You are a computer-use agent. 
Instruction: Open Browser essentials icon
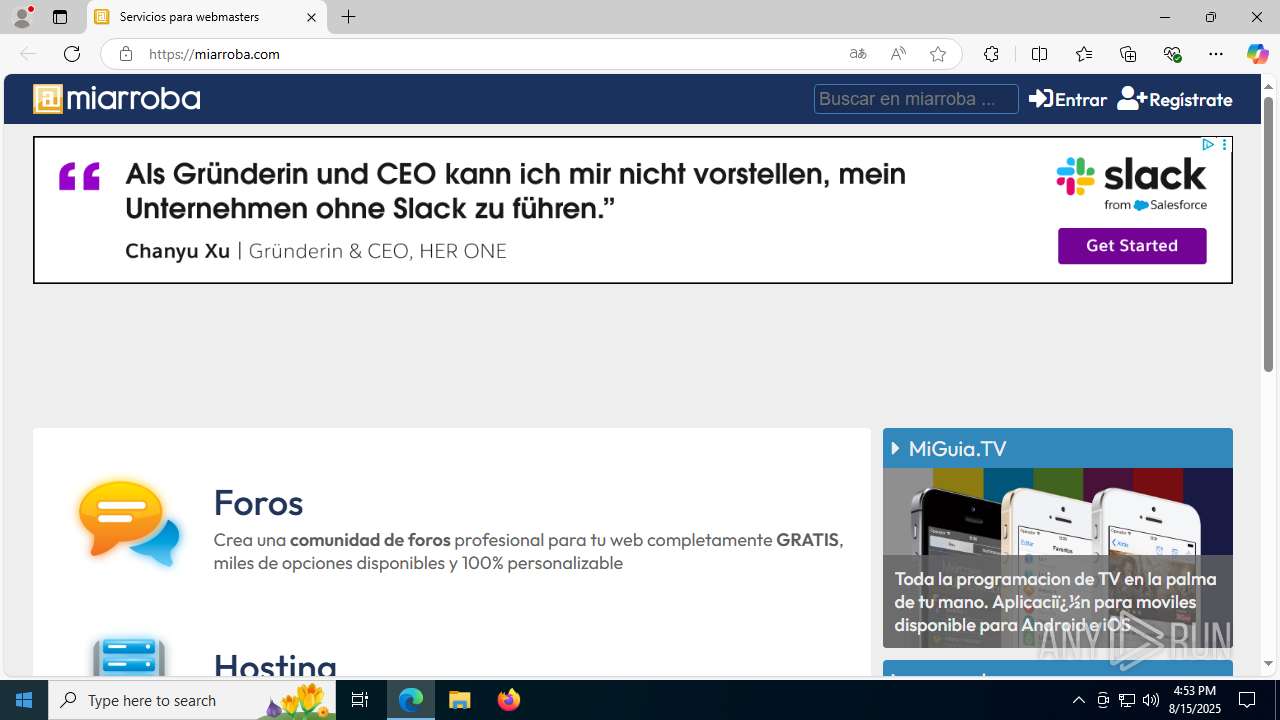click(1172, 54)
